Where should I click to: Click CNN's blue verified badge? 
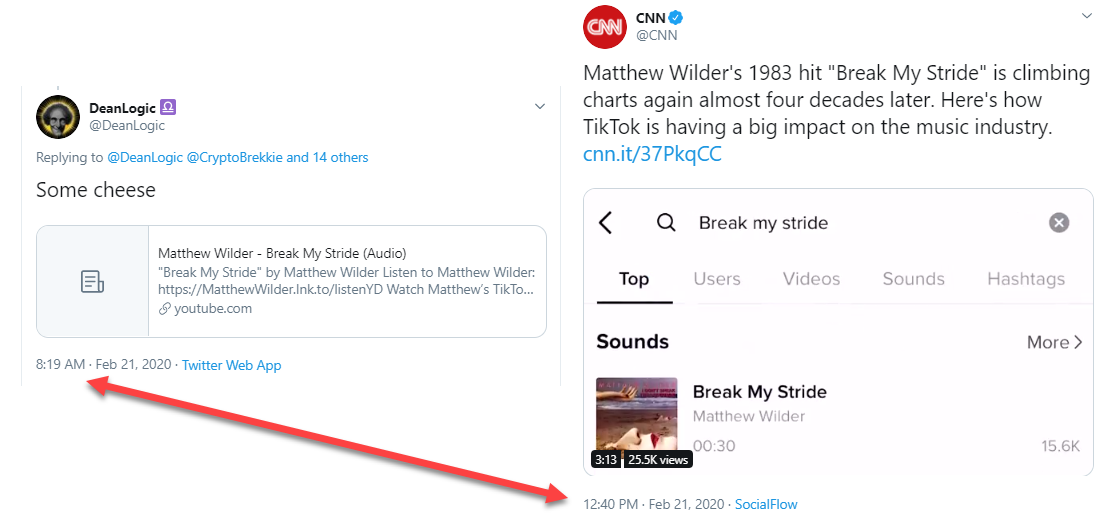(x=675, y=17)
